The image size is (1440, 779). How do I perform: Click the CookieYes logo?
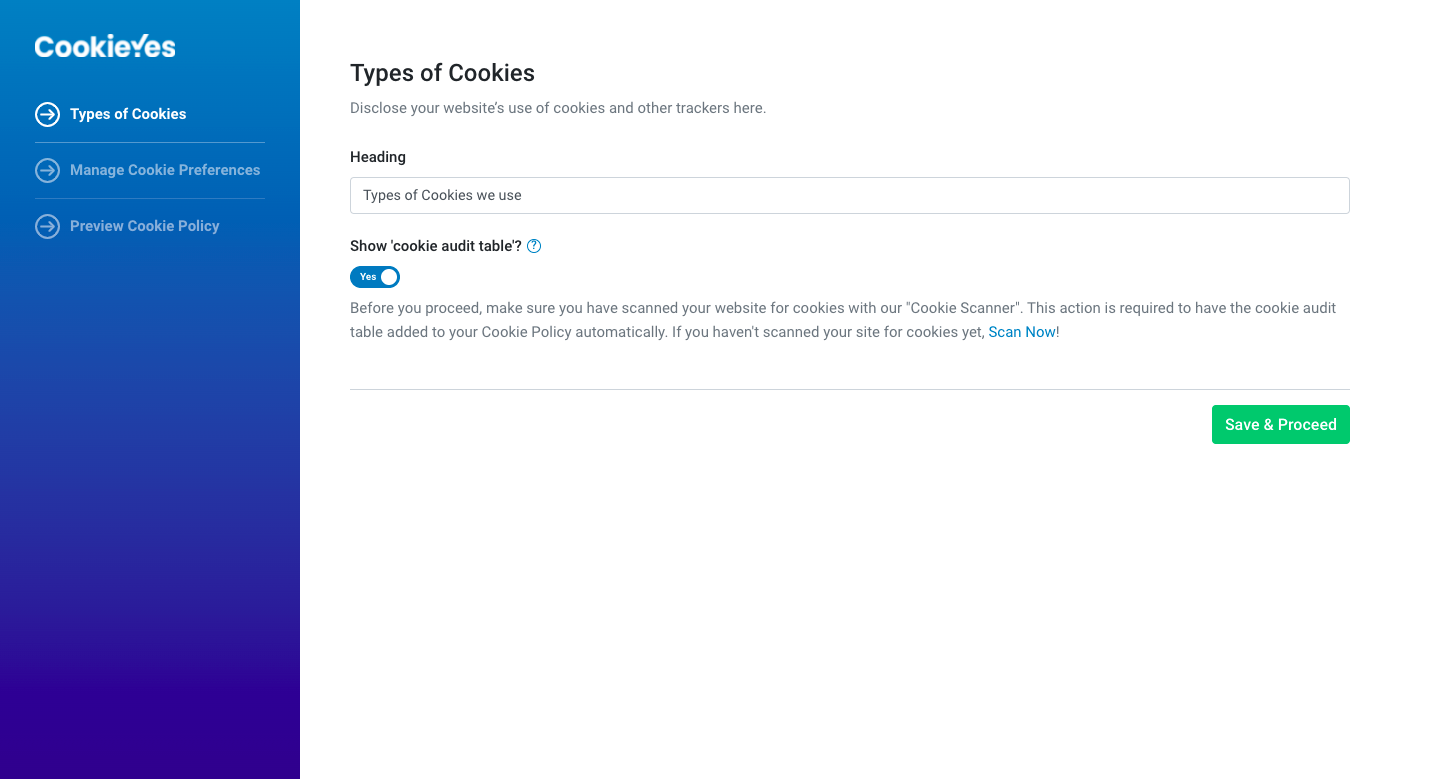tap(105, 46)
